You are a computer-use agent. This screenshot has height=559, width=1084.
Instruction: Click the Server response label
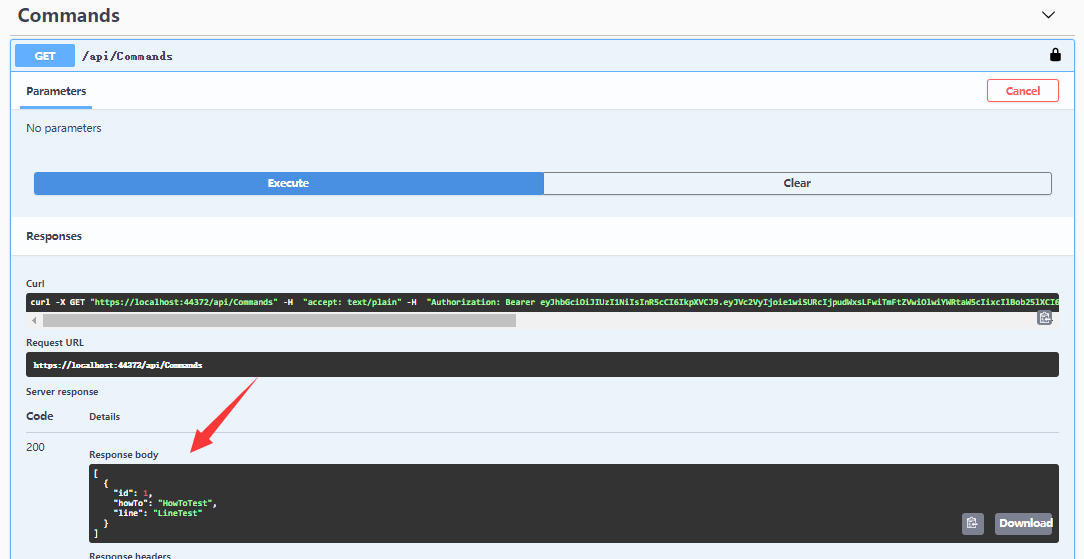[62, 392]
